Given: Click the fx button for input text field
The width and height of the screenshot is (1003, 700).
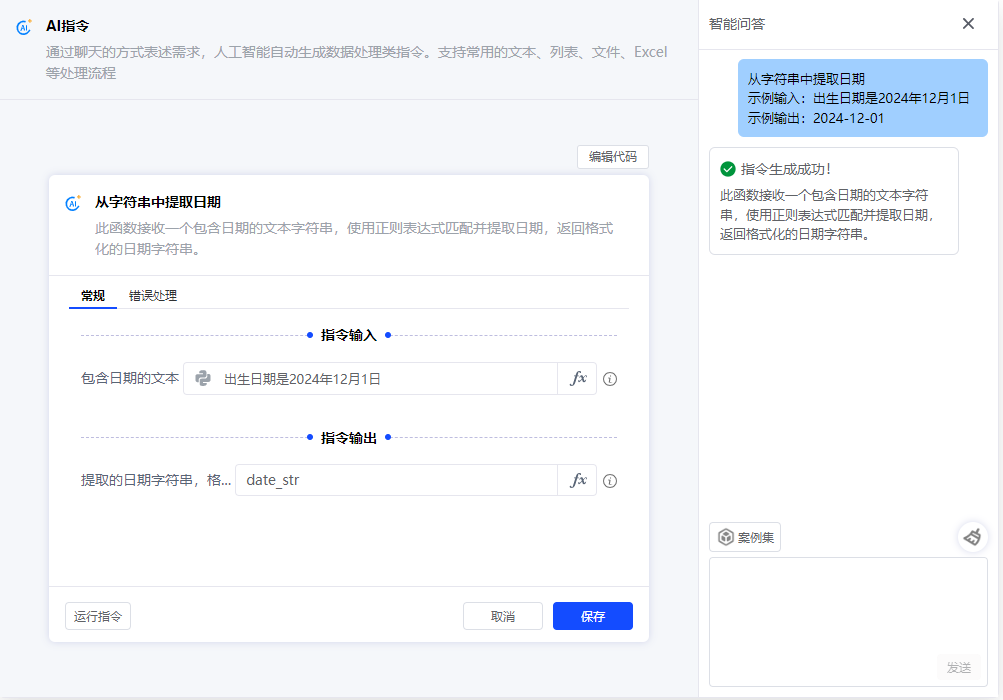Looking at the screenshot, I should 577,379.
